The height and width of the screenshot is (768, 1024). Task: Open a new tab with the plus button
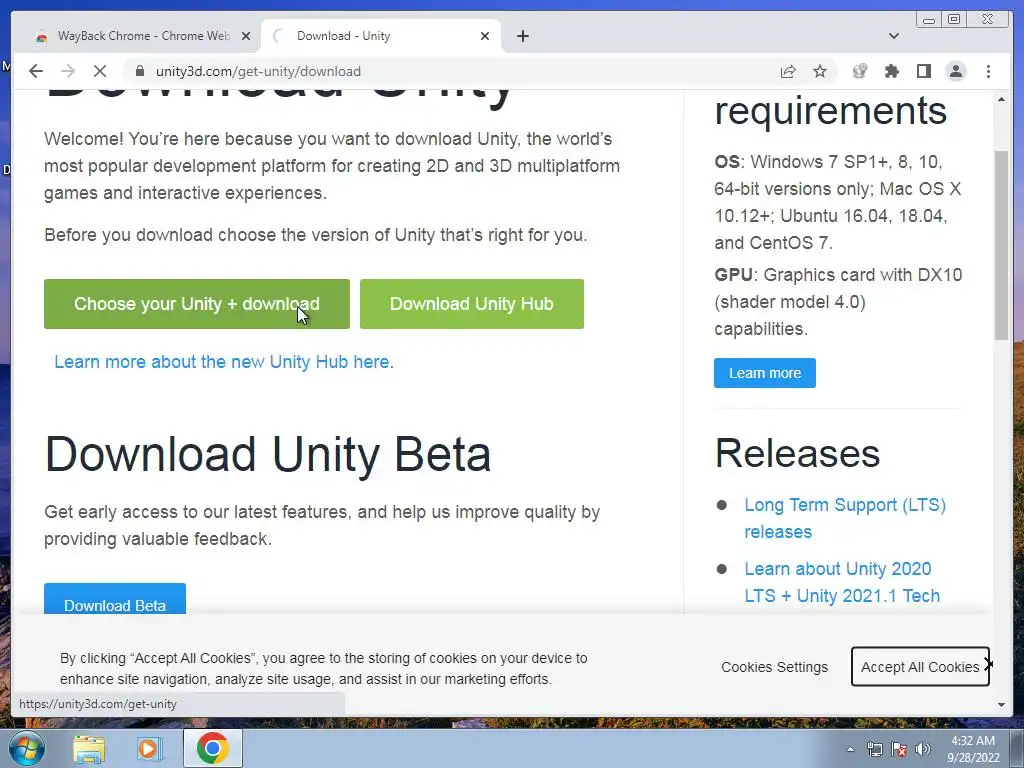click(x=522, y=36)
